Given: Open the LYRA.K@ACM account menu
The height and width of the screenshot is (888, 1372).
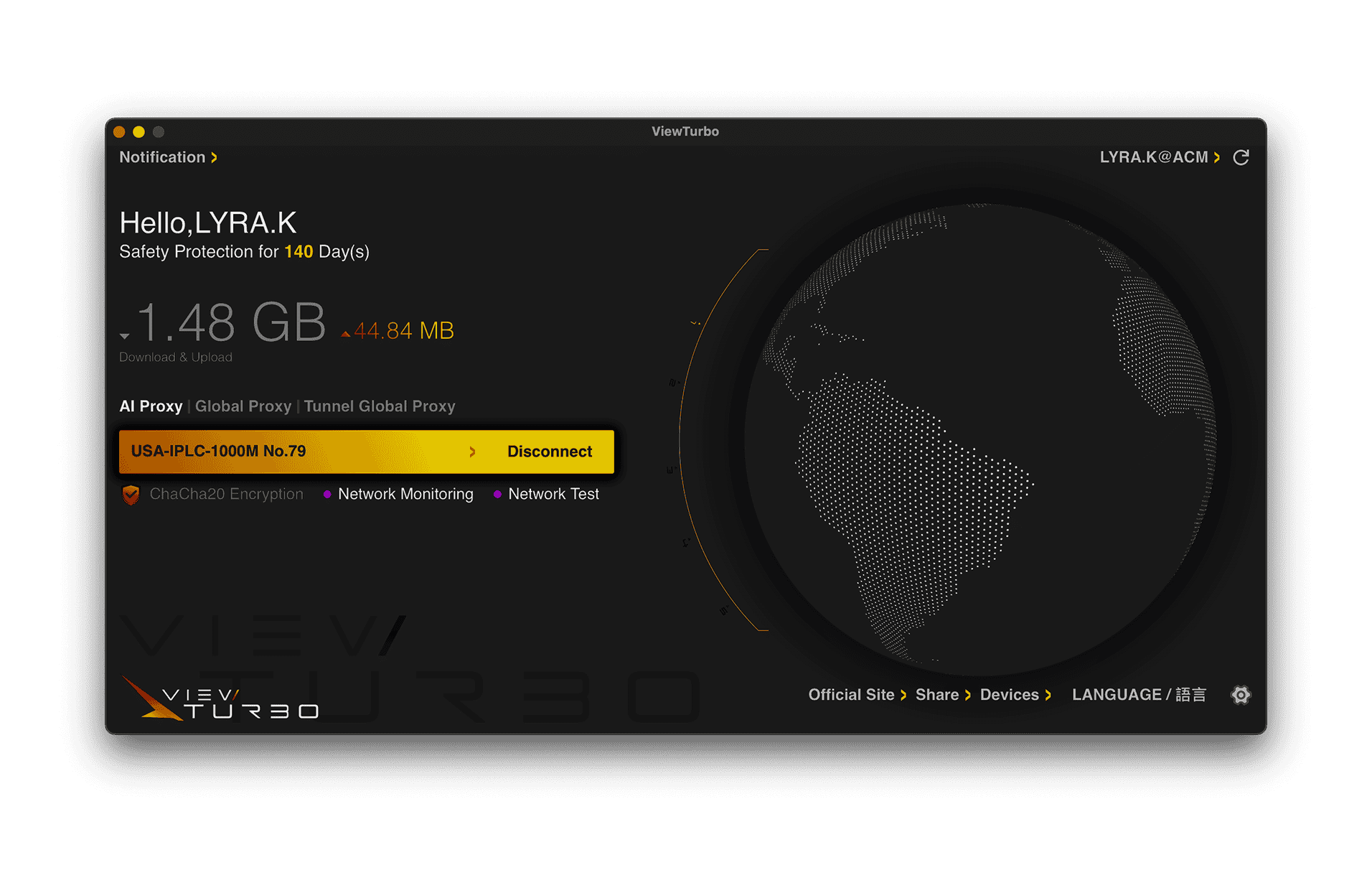Looking at the screenshot, I should pos(1160,157).
